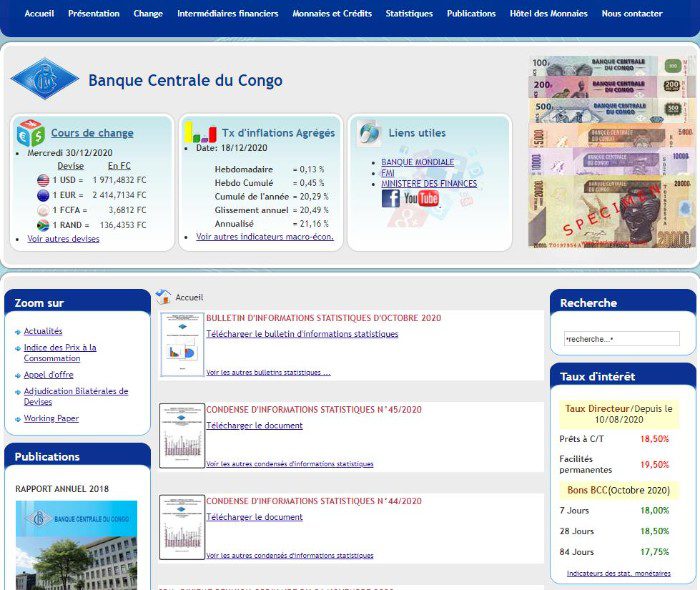Open the Statistiques menu

coord(409,13)
